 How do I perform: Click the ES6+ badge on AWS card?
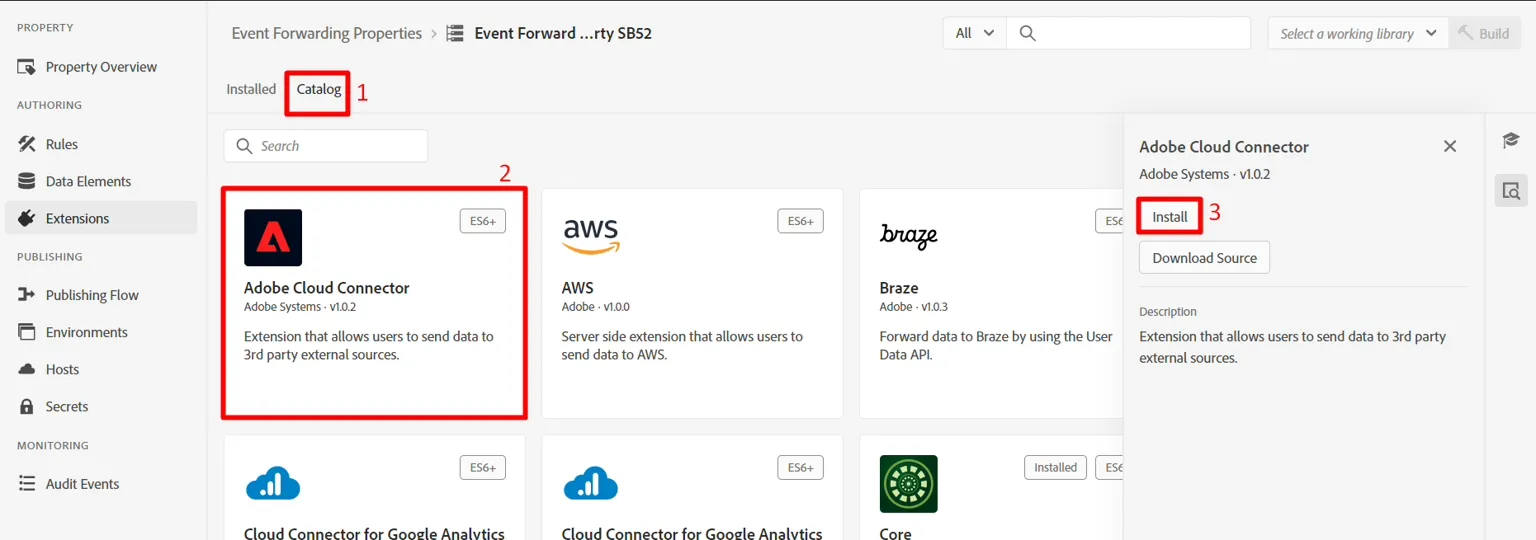click(x=800, y=221)
